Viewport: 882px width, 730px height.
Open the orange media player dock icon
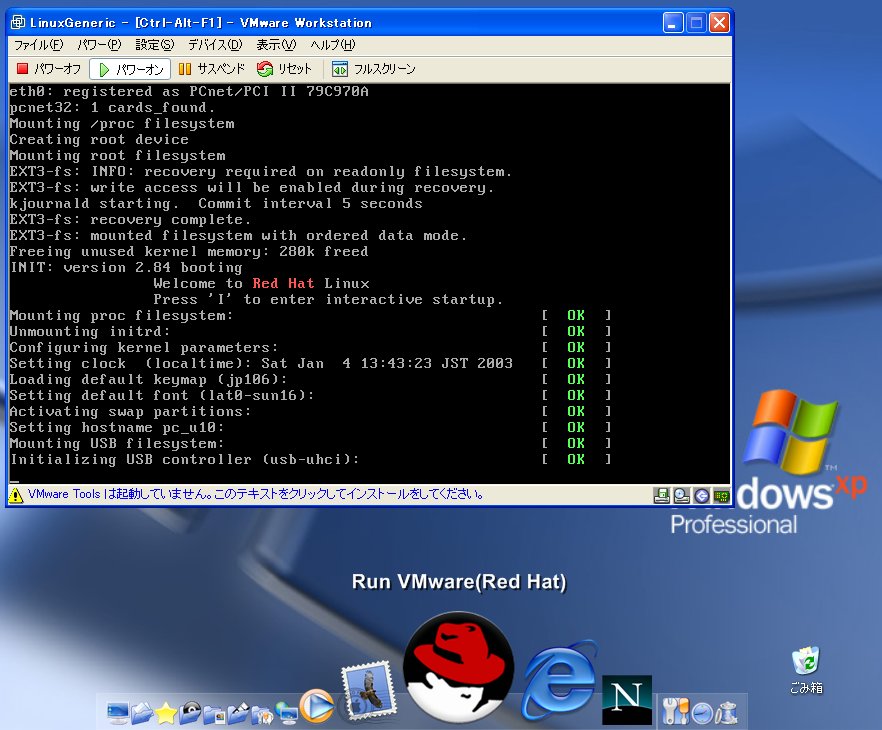pos(317,706)
